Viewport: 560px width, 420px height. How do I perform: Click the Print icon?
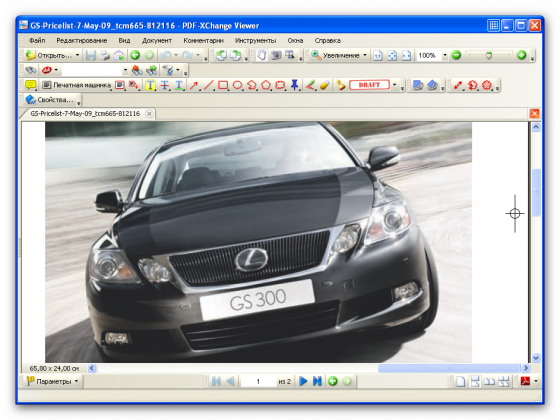point(105,55)
